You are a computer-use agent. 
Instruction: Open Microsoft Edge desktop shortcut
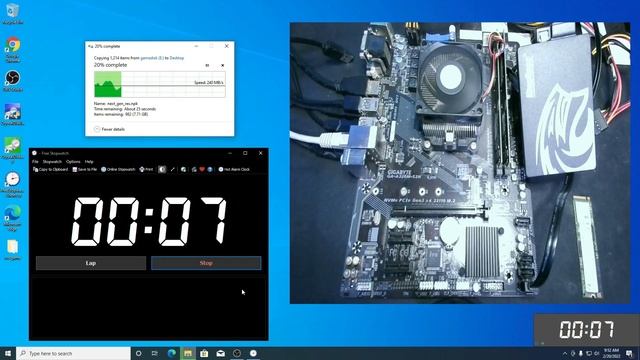pyautogui.click(x=13, y=218)
